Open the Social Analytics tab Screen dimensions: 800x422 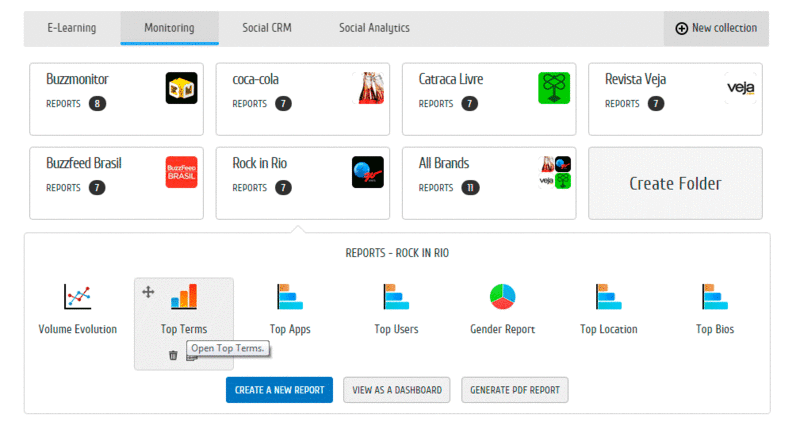coord(374,28)
